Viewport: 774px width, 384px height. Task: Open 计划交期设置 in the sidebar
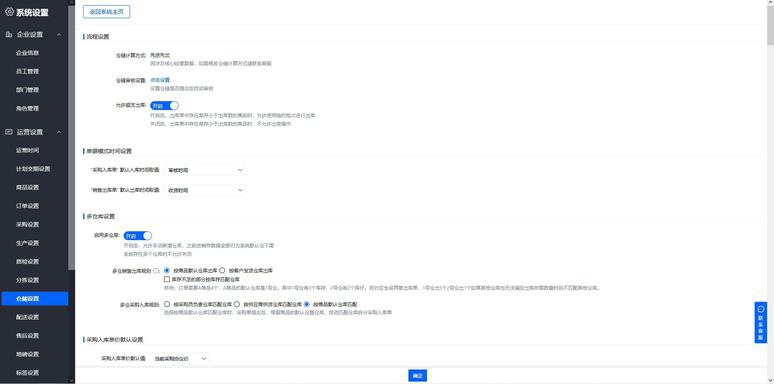coord(34,169)
